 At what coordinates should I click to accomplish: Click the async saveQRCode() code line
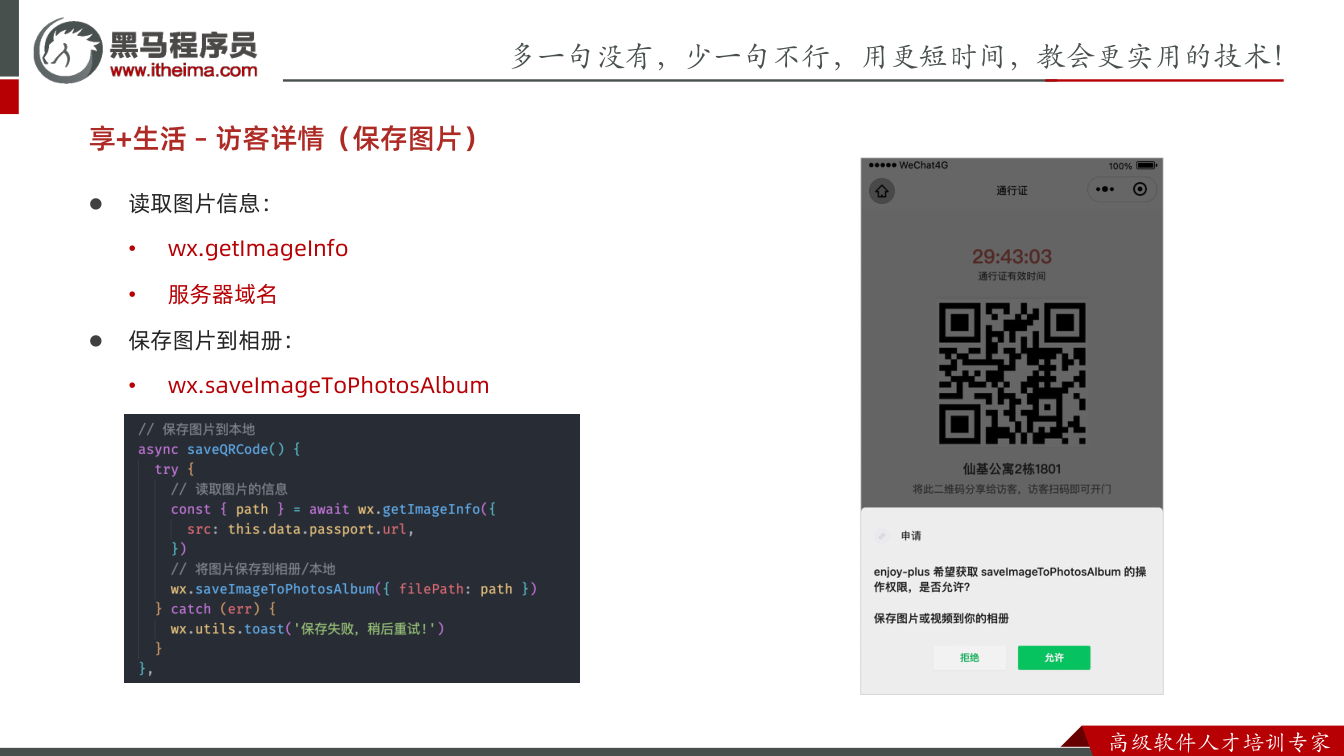tap(219, 449)
